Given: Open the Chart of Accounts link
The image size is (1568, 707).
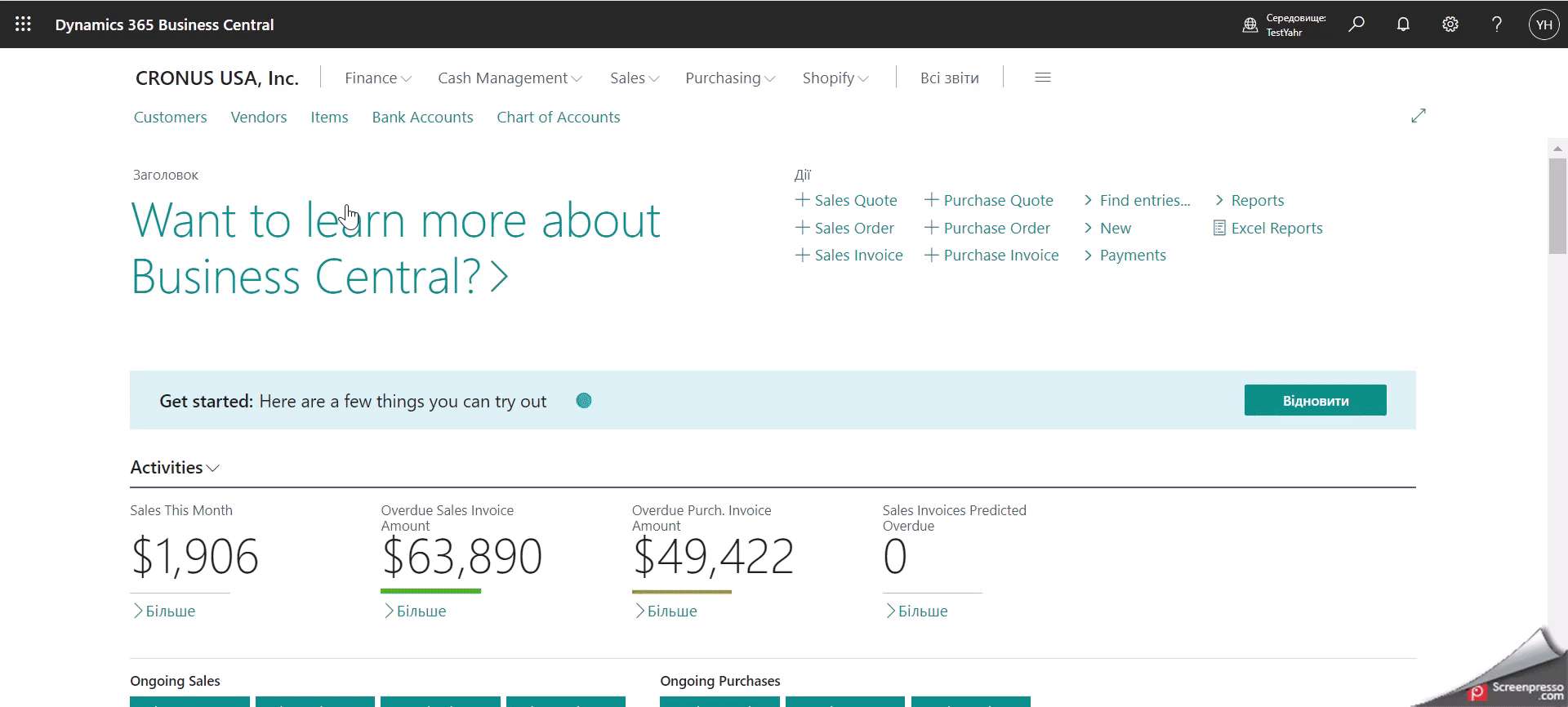Looking at the screenshot, I should (x=558, y=117).
